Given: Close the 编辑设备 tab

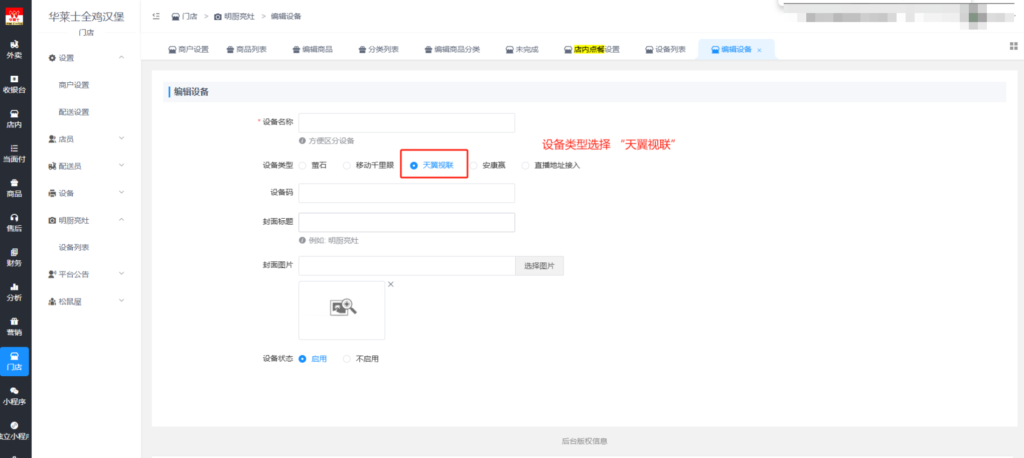Looking at the screenshot, I should coord(759,50).
